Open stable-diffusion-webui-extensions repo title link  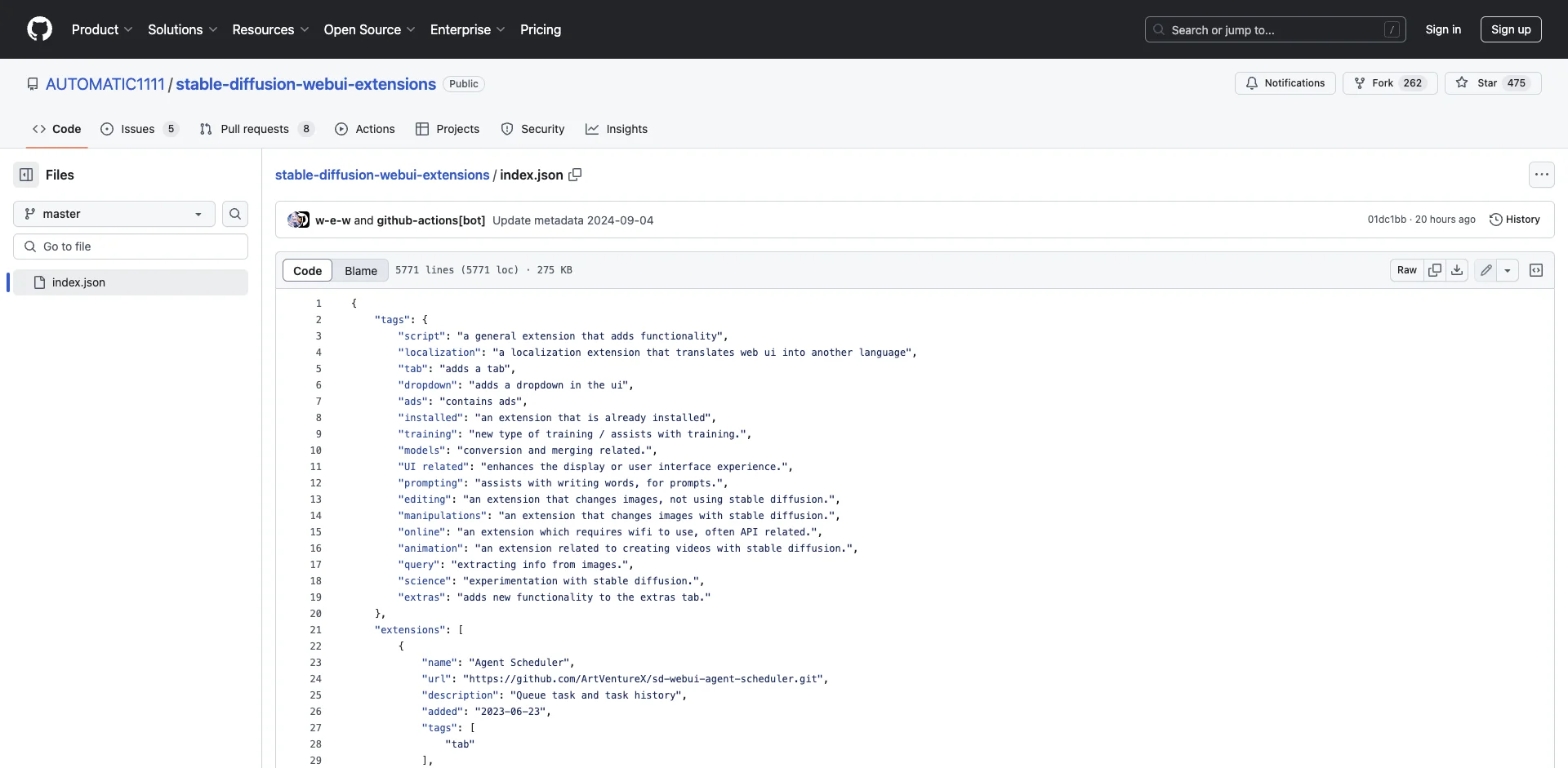[306, 84]
